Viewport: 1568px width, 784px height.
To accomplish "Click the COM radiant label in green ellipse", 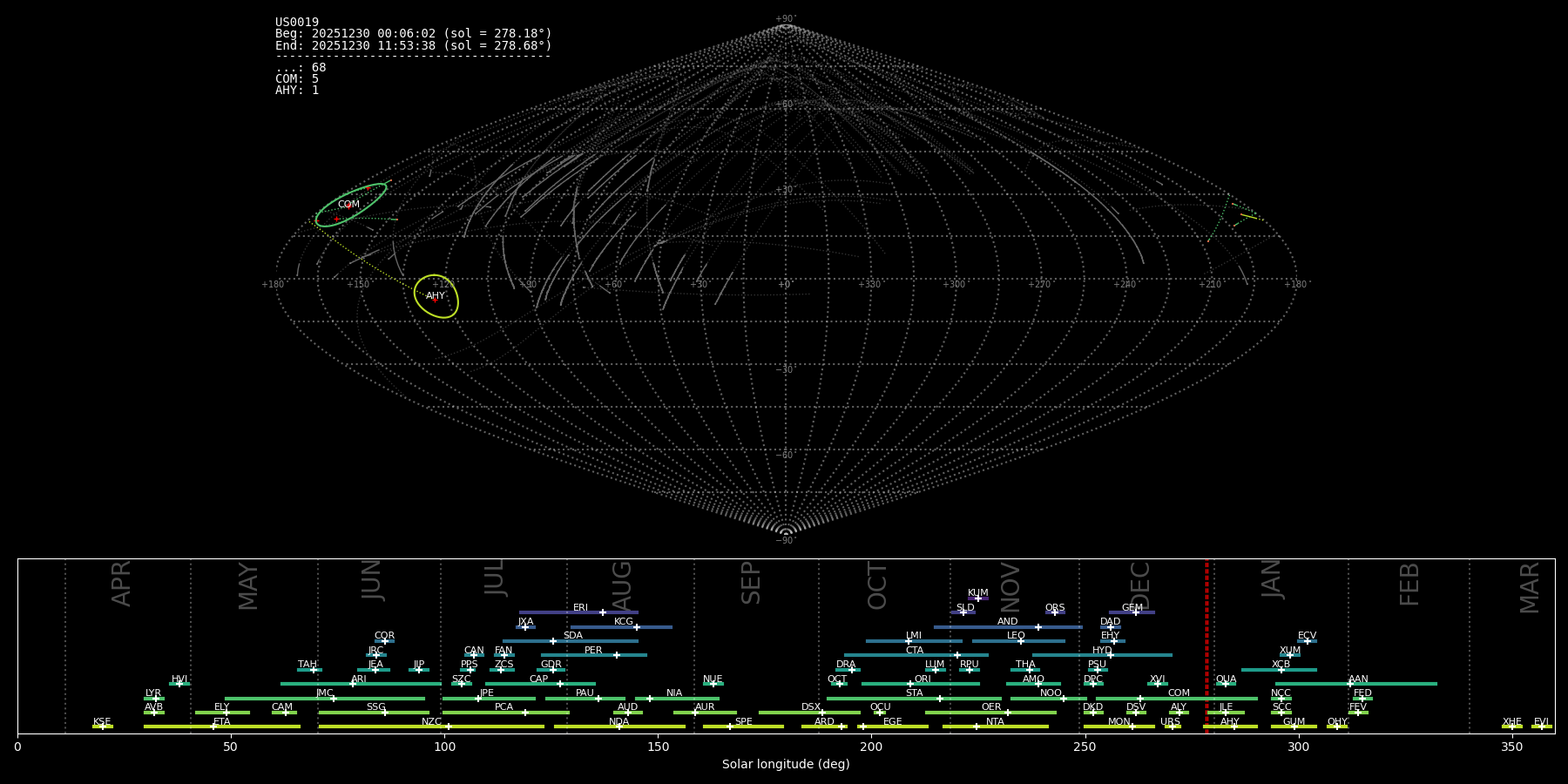I will click(x=348, y=205).
